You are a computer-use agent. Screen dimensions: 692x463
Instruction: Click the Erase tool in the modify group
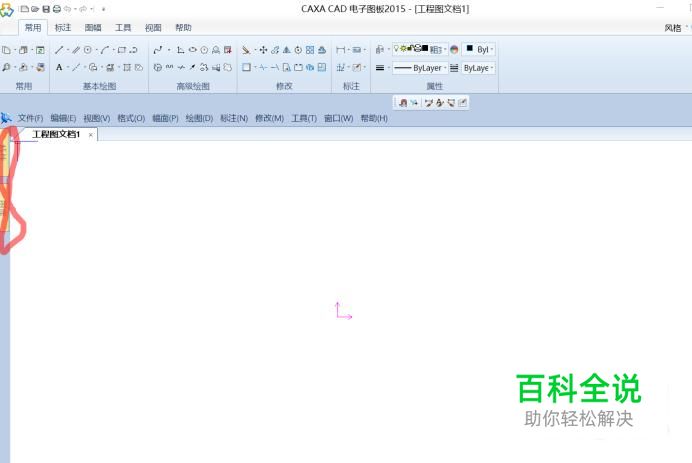(246, 50)
